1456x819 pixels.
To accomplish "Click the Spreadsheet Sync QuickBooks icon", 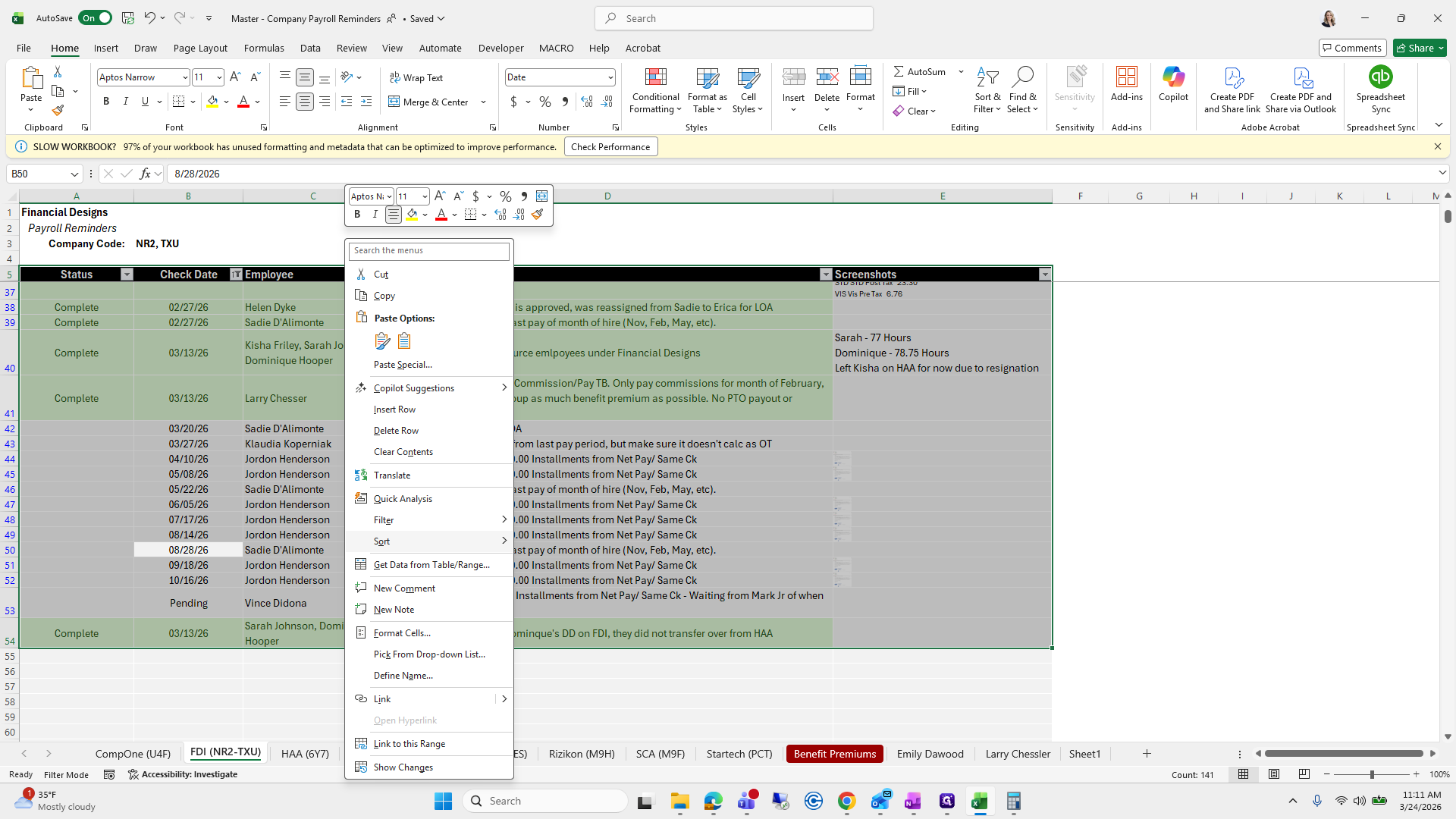I will [x=1380, y=77].
